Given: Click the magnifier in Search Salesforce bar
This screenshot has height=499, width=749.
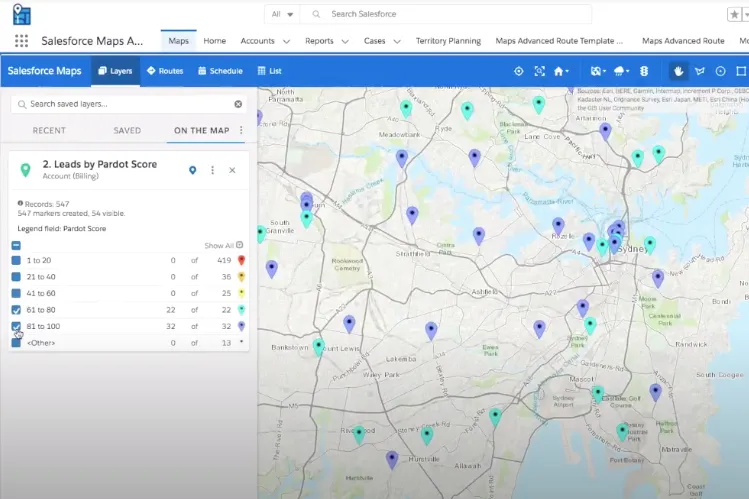Looking at the screenshot, I should (316, 14).
